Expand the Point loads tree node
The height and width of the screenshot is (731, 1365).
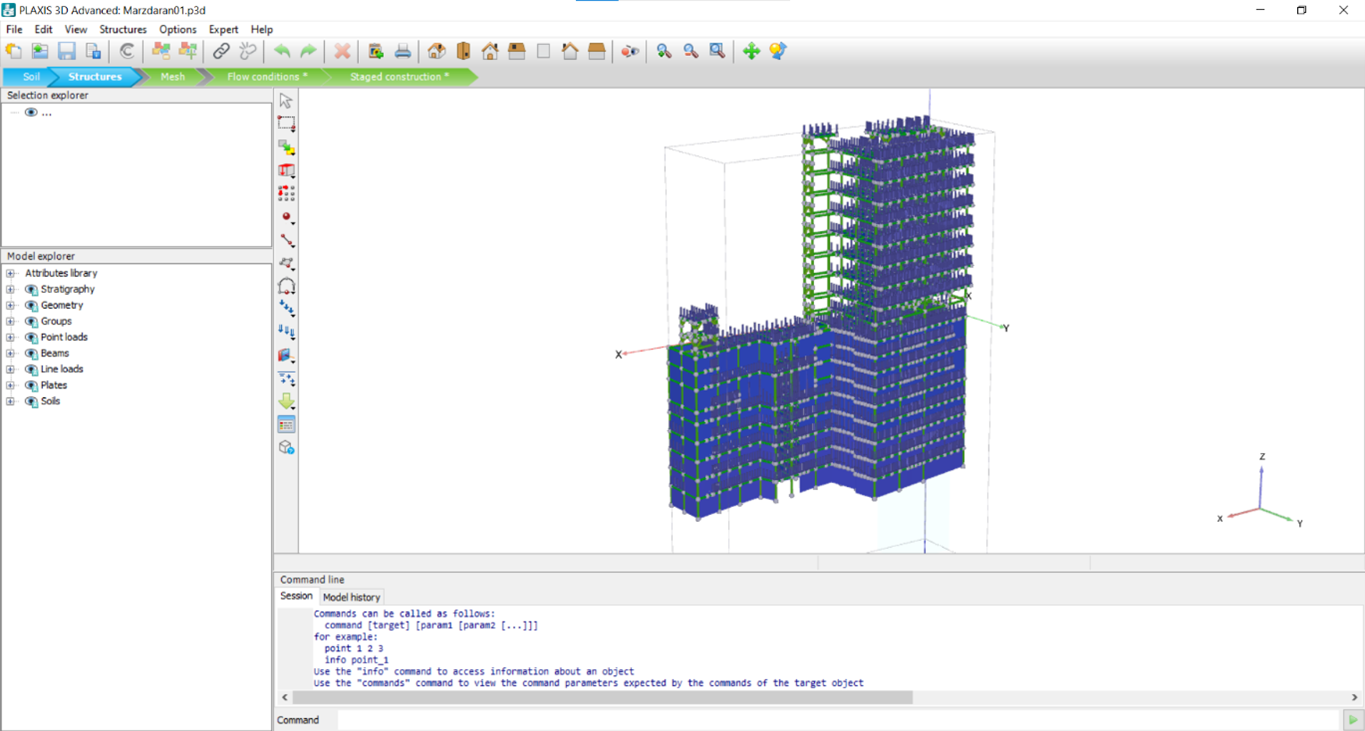[x=10, y=337]
